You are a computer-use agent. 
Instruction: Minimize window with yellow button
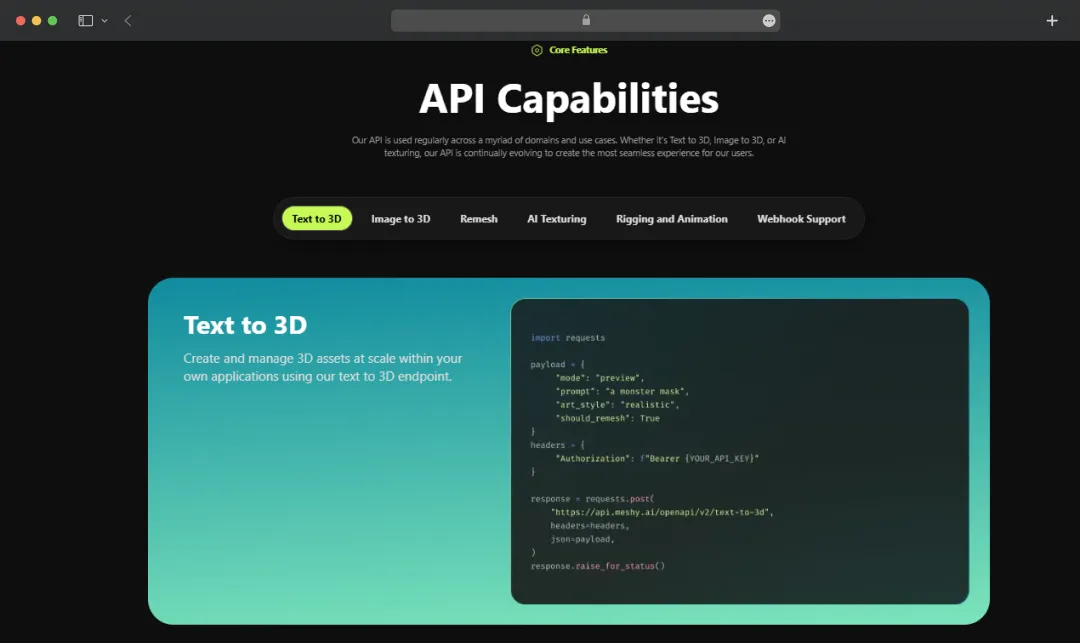pyautogui.click(x=37, y=21)
